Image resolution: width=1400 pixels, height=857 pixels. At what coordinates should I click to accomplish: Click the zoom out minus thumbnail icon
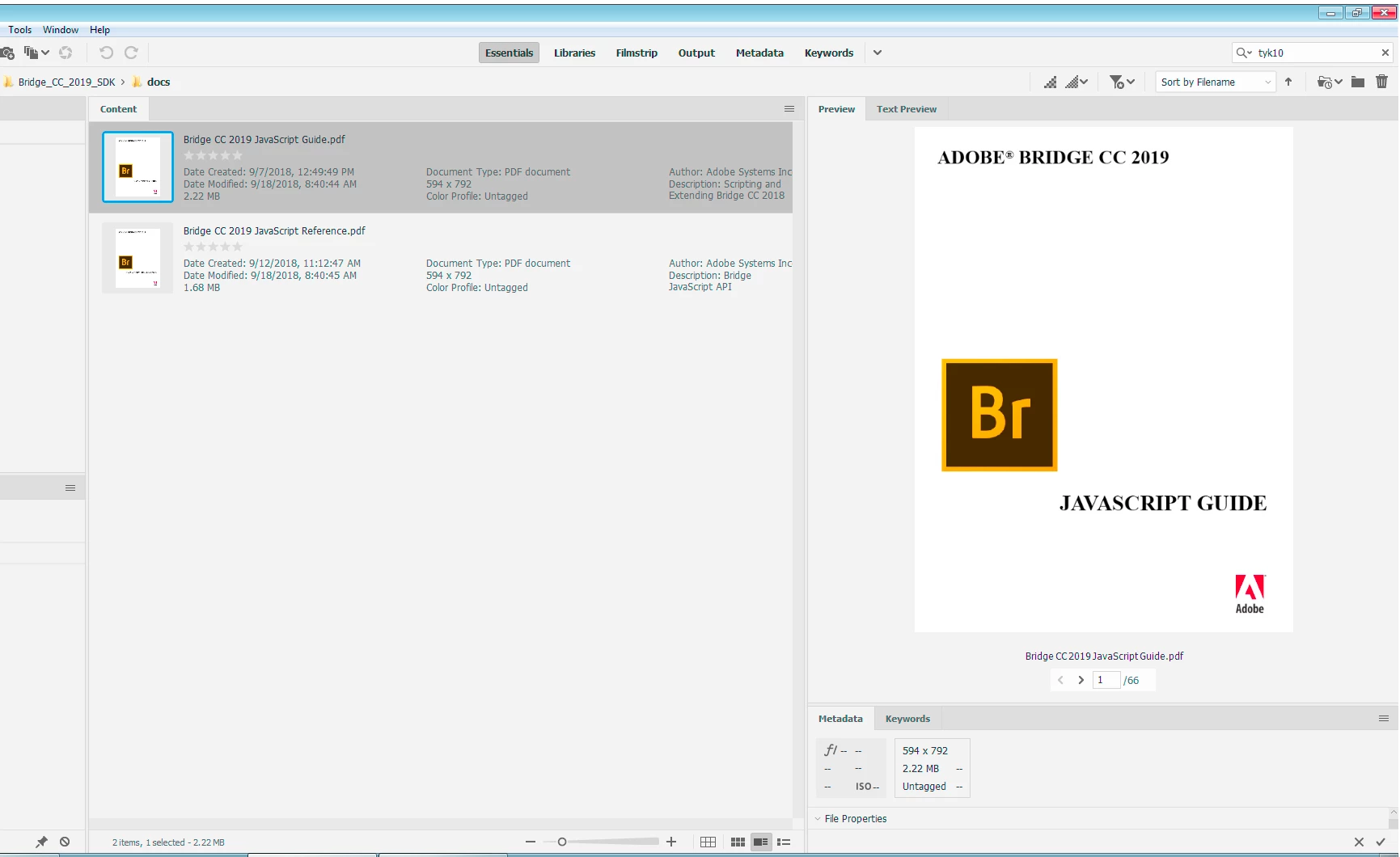[531, 842]
